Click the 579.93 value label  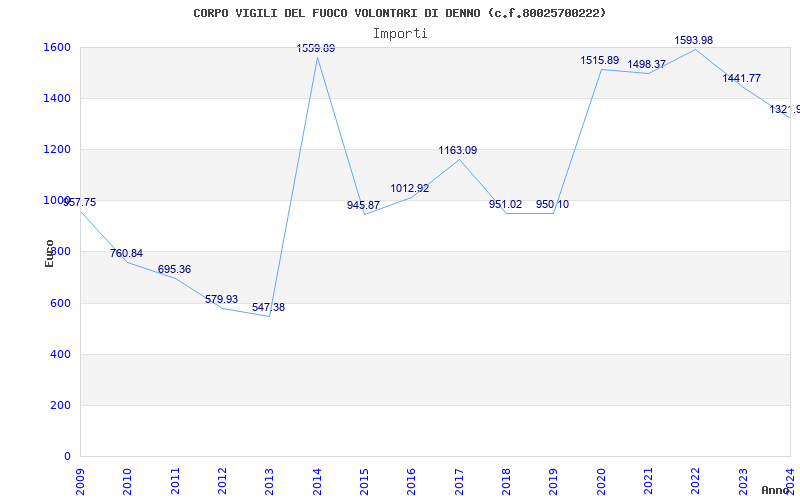pyautogui.click(x=221, y=299)
